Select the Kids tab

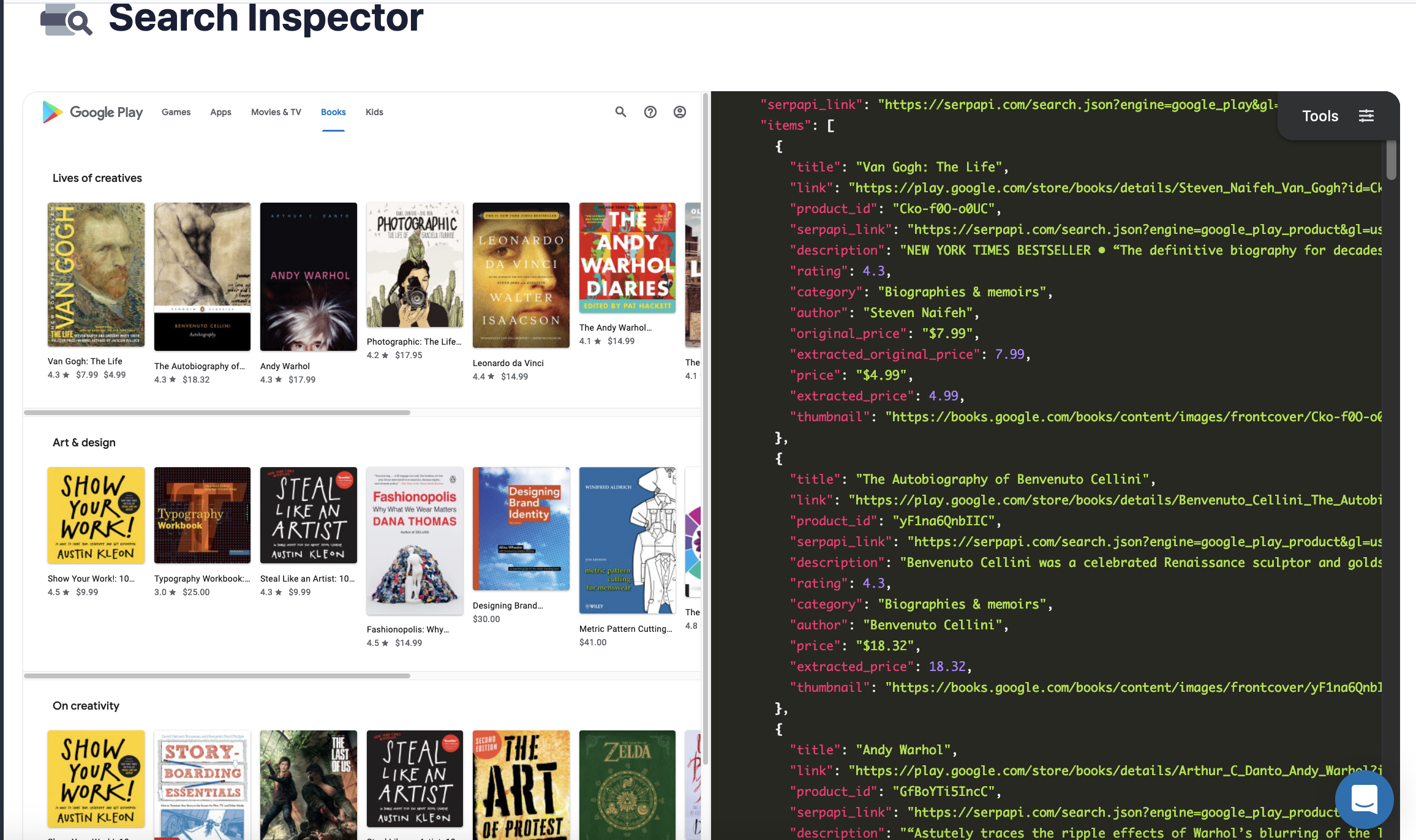[x=374, y=112]
